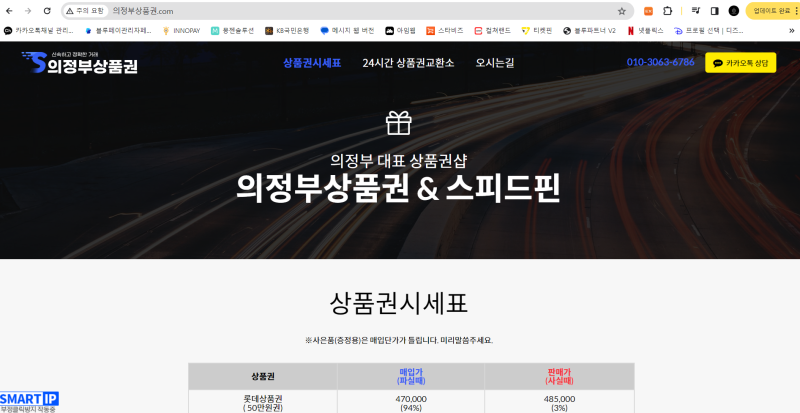Open the 프로필 선택 디즈니 bookmark
This screenshot has width=800, height=413.
709,31
